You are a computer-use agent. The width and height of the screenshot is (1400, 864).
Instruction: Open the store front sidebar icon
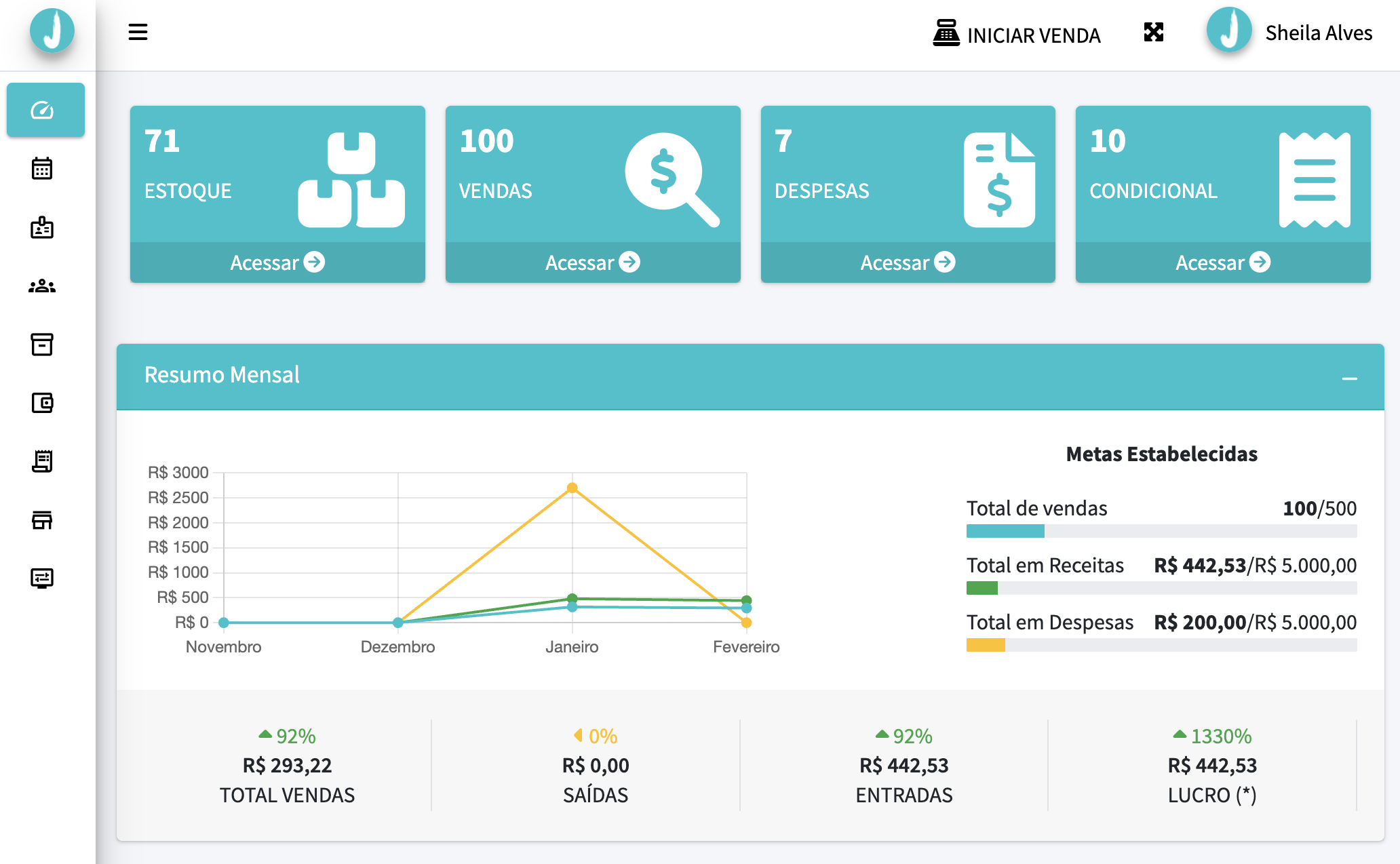42,519
